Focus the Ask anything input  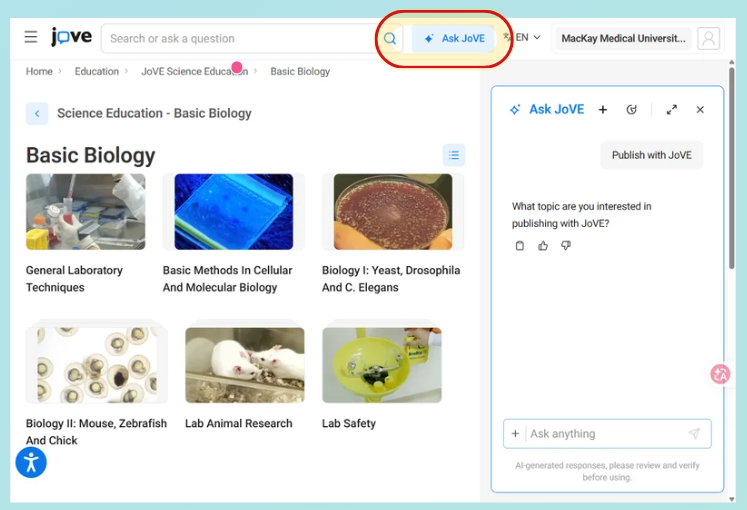click(x=606, y=434)
